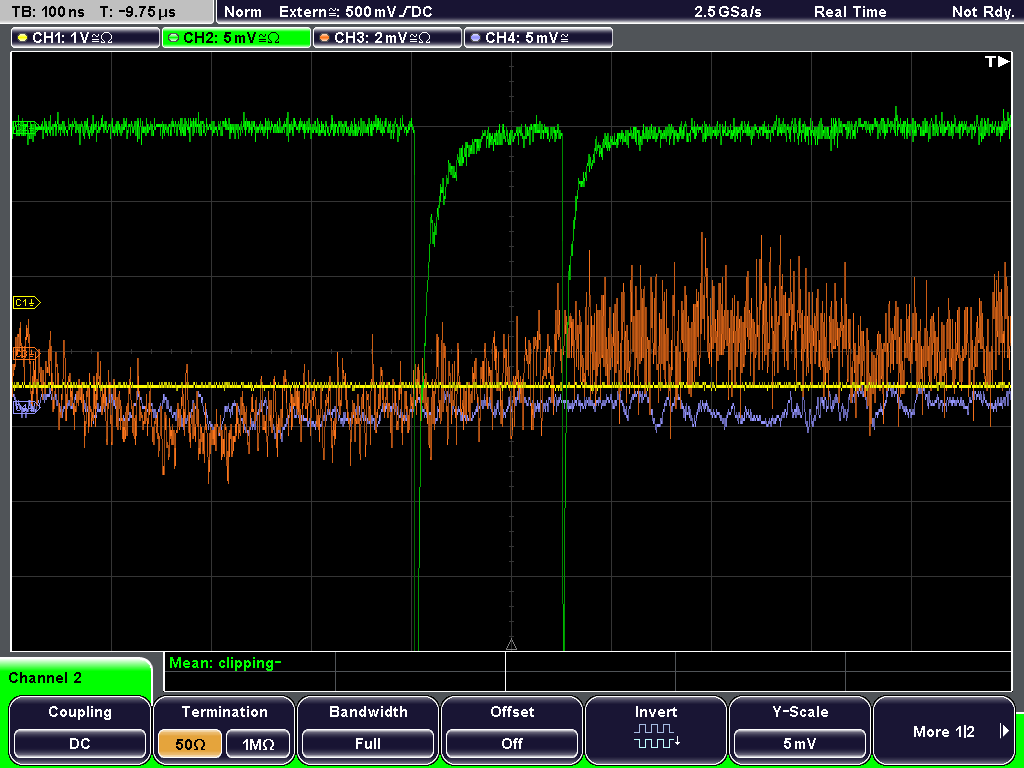Open More 1|2 menu page

[944, 731]
